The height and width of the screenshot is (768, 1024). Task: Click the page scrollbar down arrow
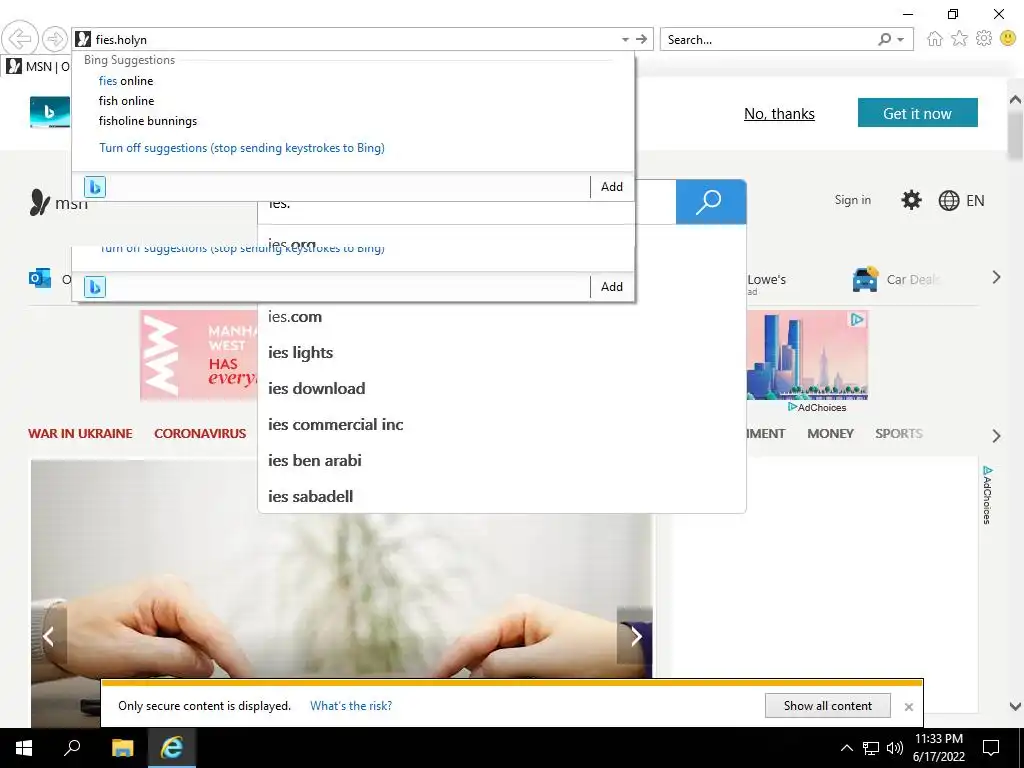coord(1015,706)
